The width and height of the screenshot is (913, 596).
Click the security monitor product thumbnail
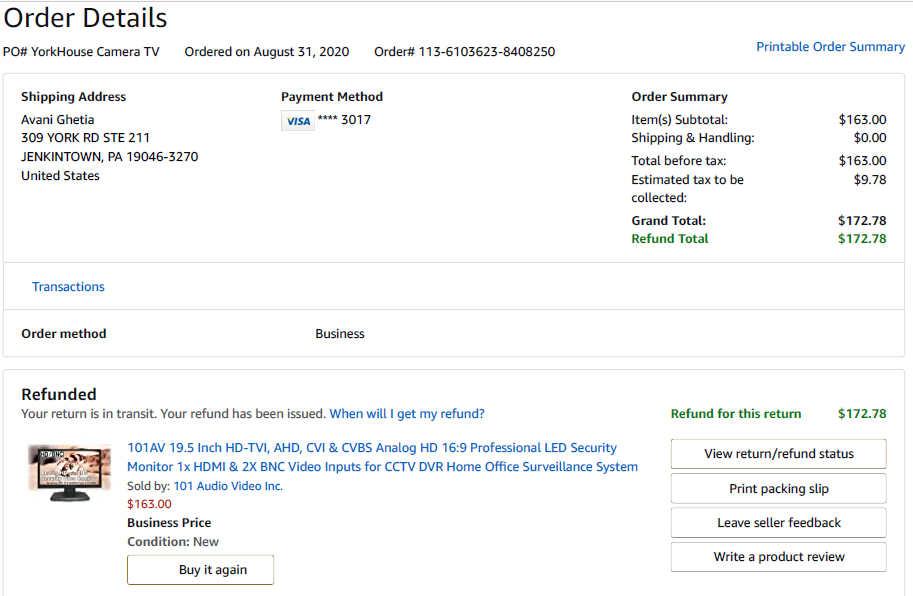coord(69,473)
